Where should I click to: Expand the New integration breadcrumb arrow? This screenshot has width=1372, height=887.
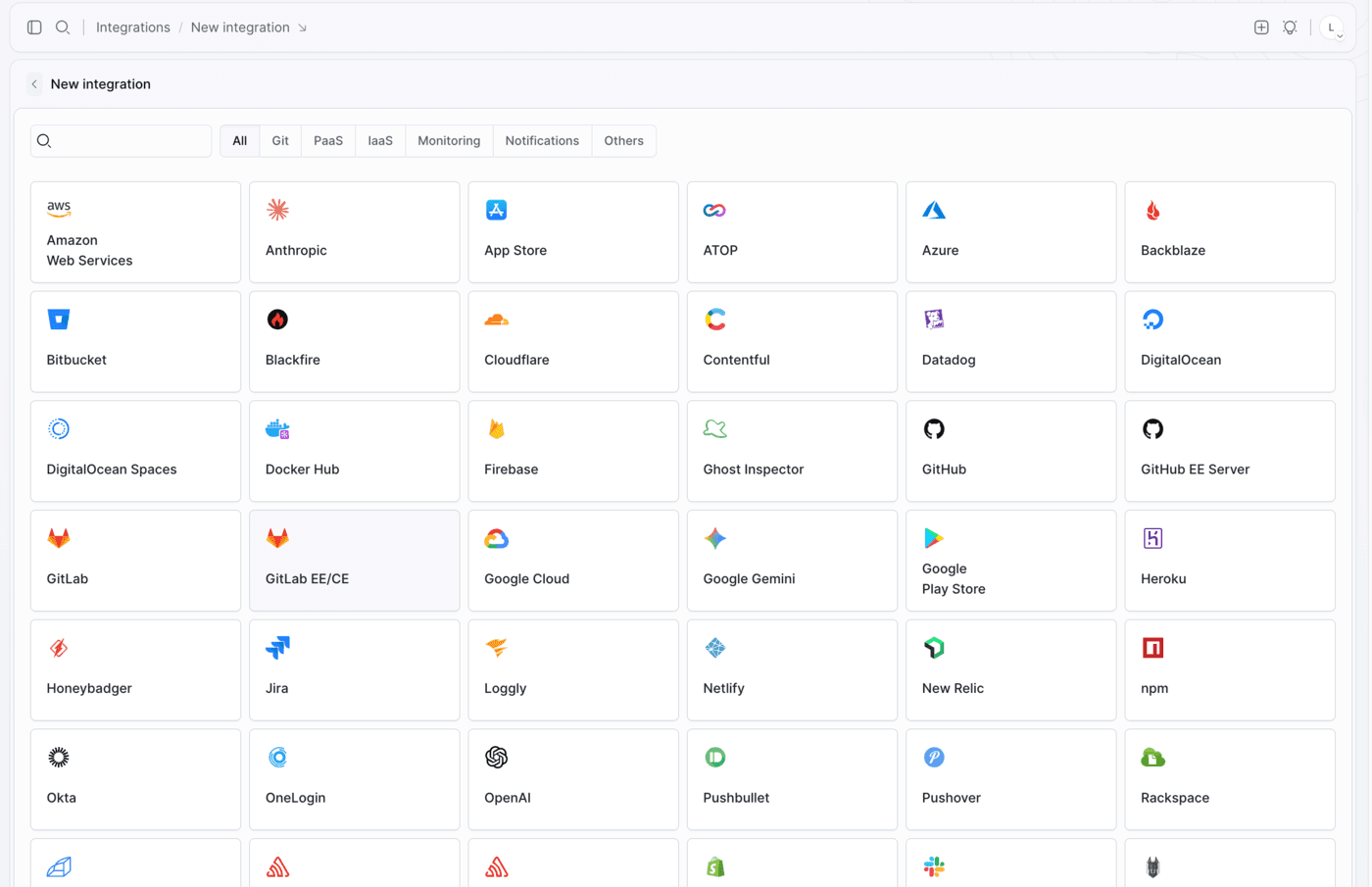303,27
